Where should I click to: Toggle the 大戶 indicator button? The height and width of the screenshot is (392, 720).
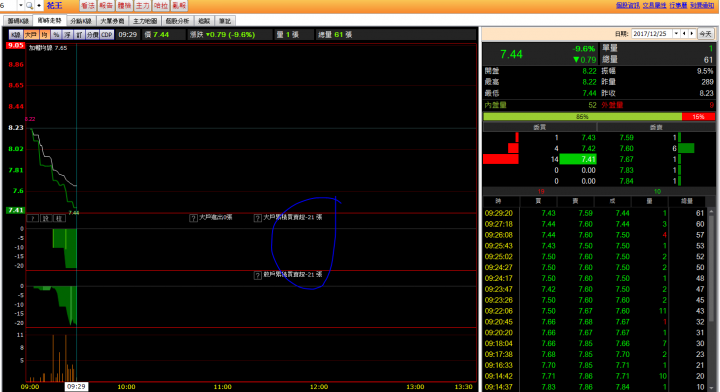pos(31,34)
